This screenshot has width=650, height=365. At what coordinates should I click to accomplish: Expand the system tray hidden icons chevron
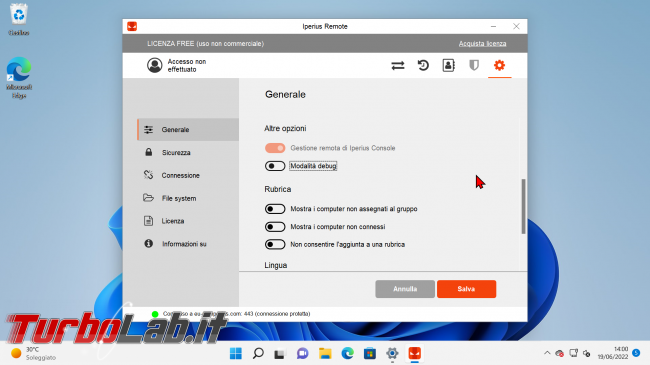[x=547, y=353]
